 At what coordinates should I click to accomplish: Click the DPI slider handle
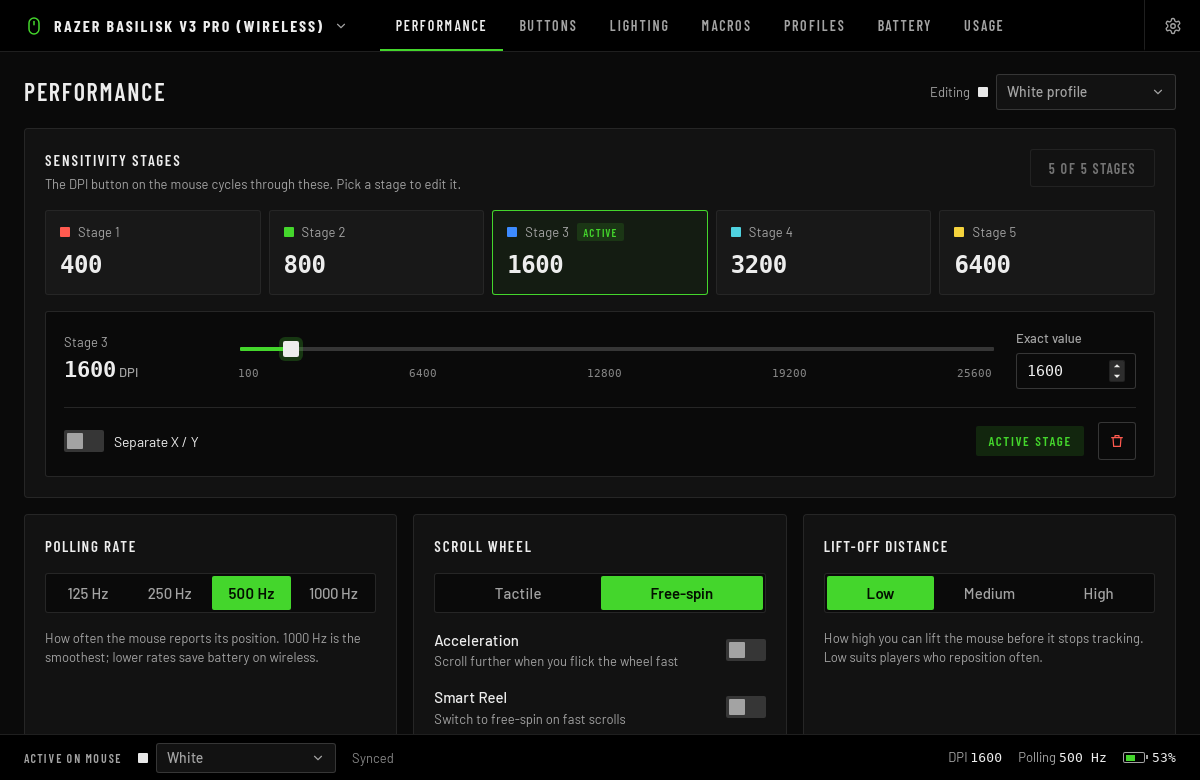tap(291, 349)
